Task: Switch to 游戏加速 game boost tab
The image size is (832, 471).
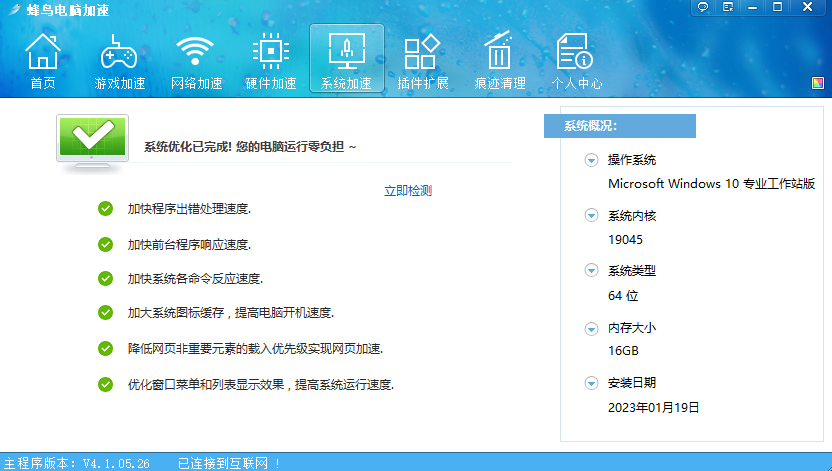Action: 119,62
